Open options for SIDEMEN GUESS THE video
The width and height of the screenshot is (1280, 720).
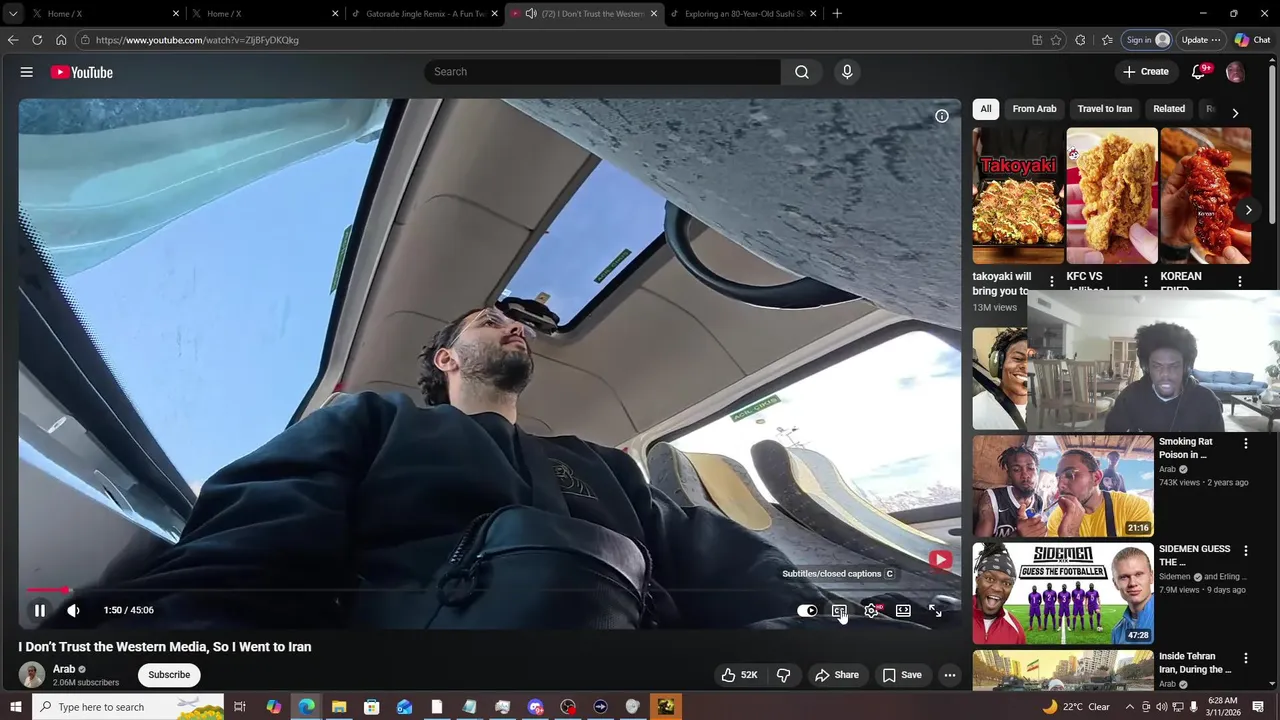[x=1246, y=551]
